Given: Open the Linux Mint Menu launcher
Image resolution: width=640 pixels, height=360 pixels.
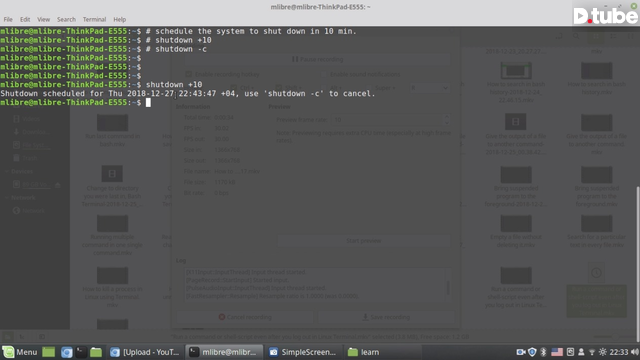Looking at the screenshot, I should (20, 352).
